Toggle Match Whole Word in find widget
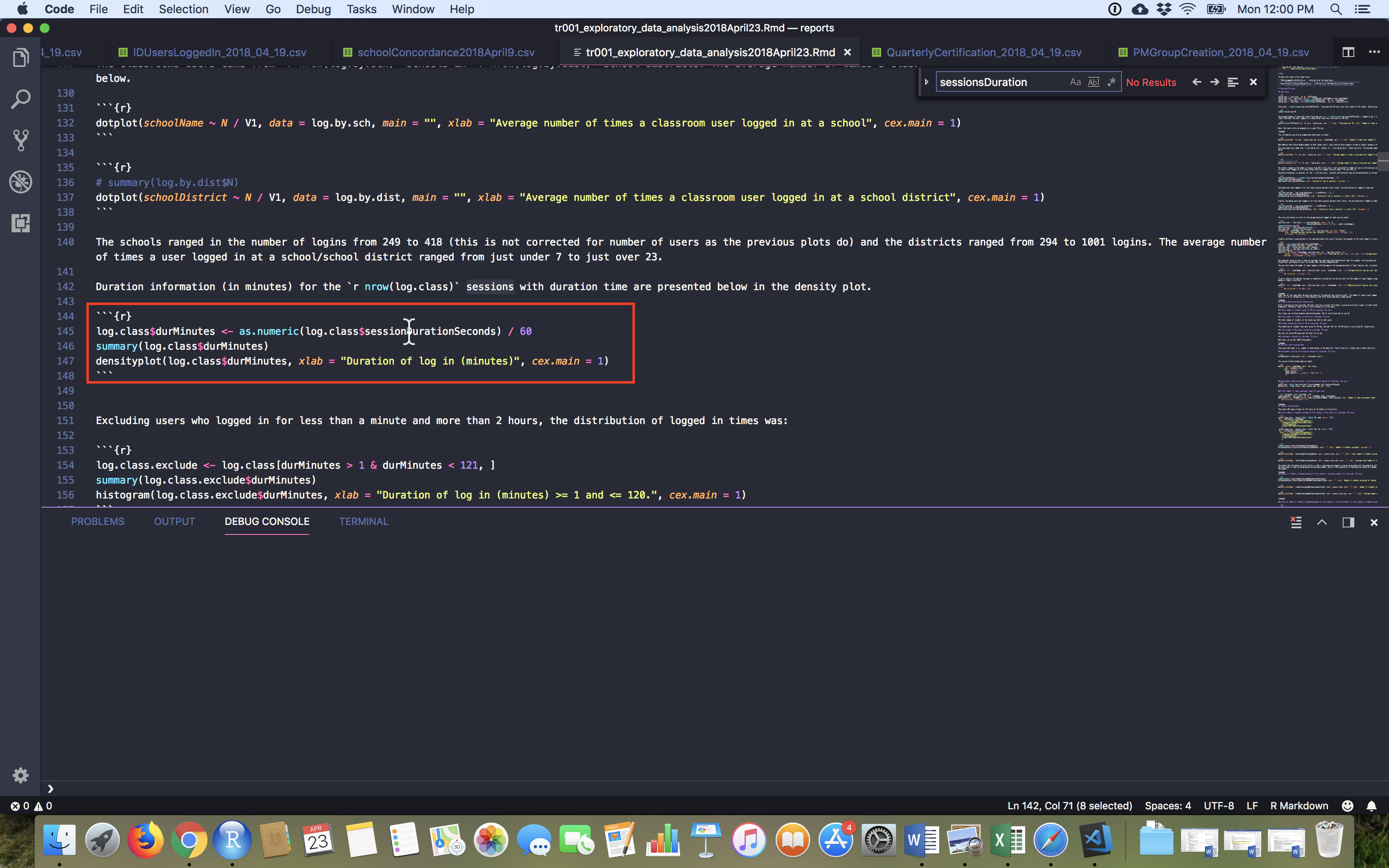 [x=1093, y=82]
